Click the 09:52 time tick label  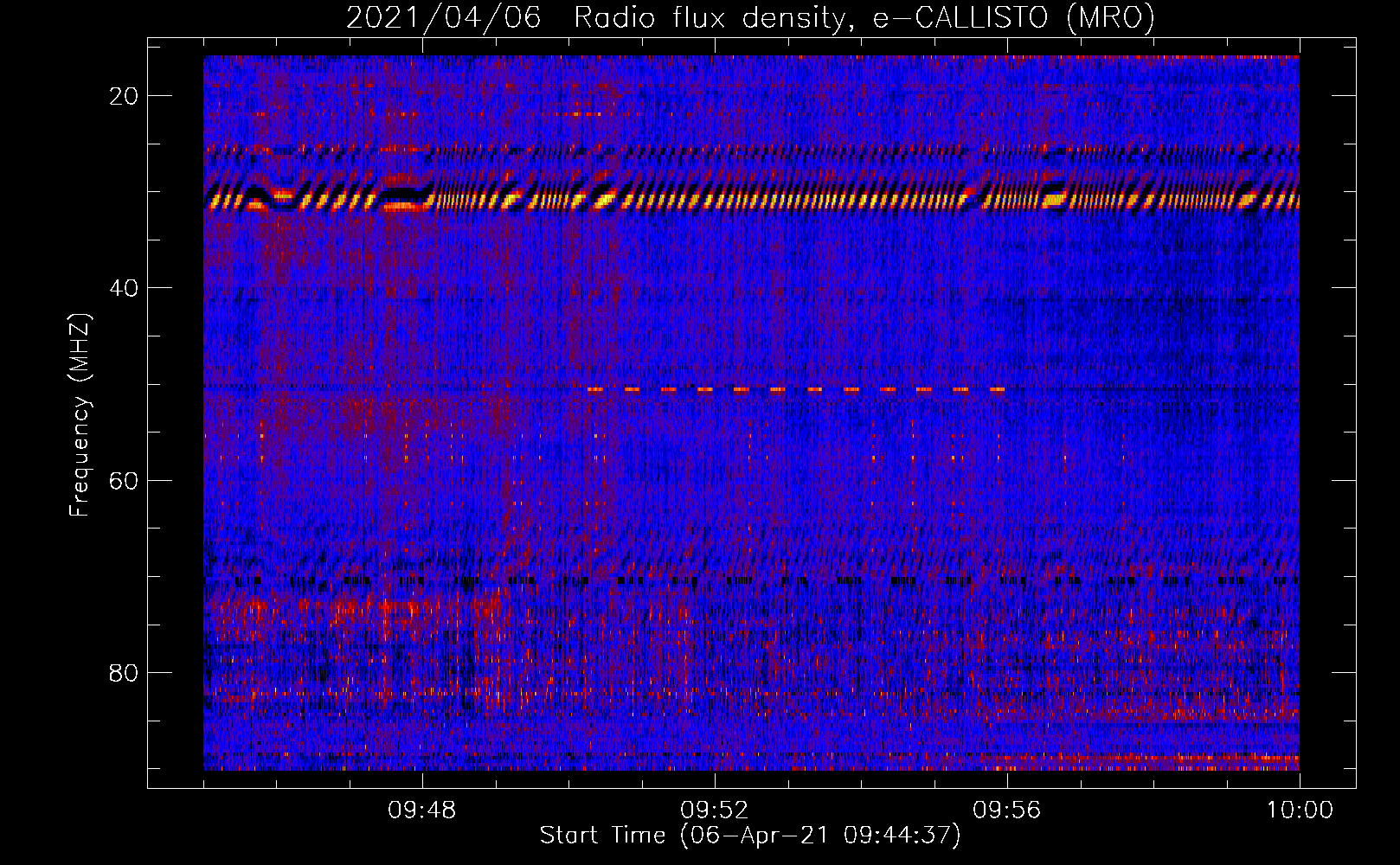pyautogui.click(x=714, y=811)
